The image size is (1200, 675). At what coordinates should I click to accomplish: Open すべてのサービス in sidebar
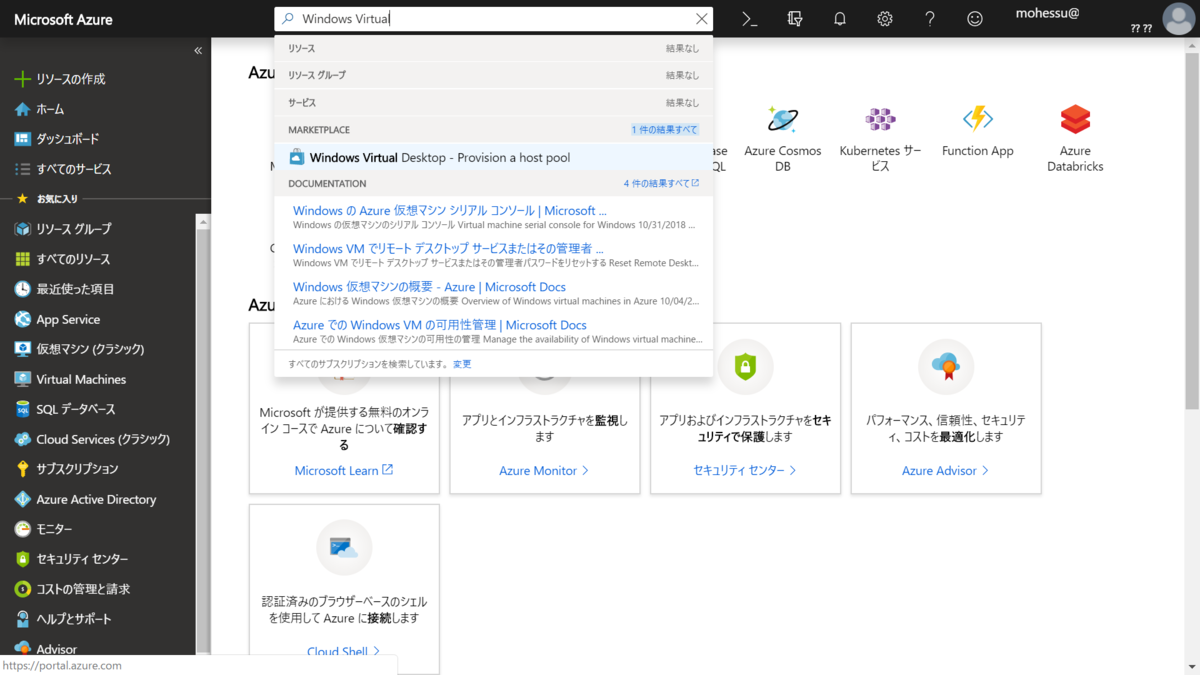click(74, 169)
